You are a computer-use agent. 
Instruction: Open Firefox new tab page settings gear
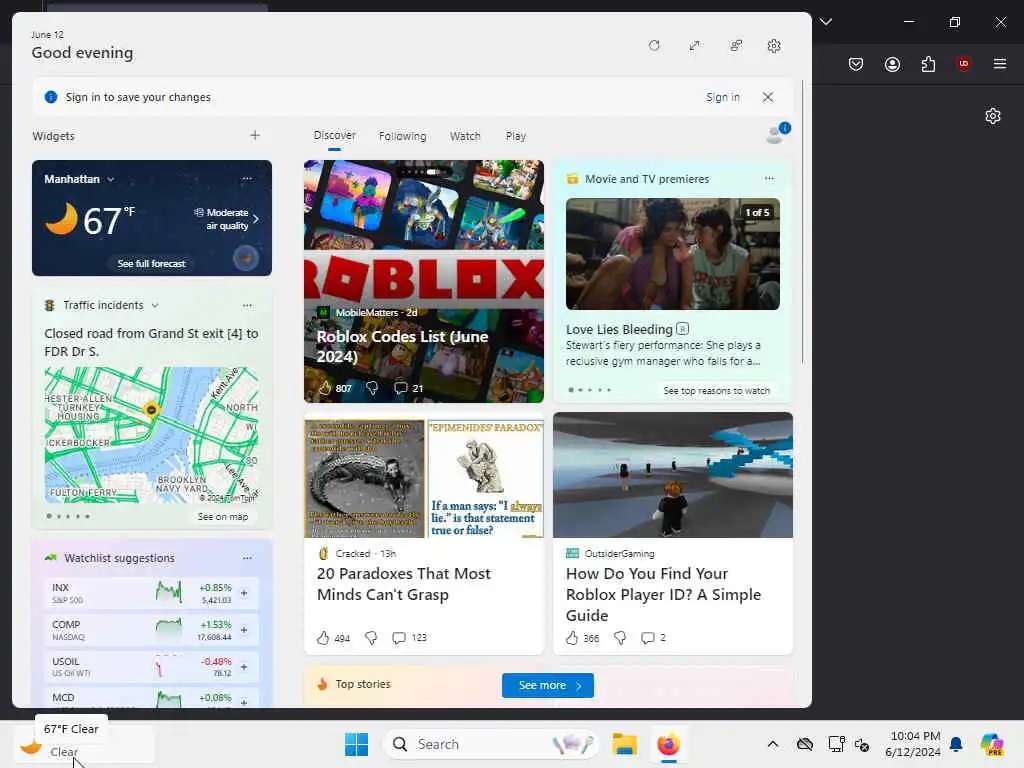coord(993,116)
